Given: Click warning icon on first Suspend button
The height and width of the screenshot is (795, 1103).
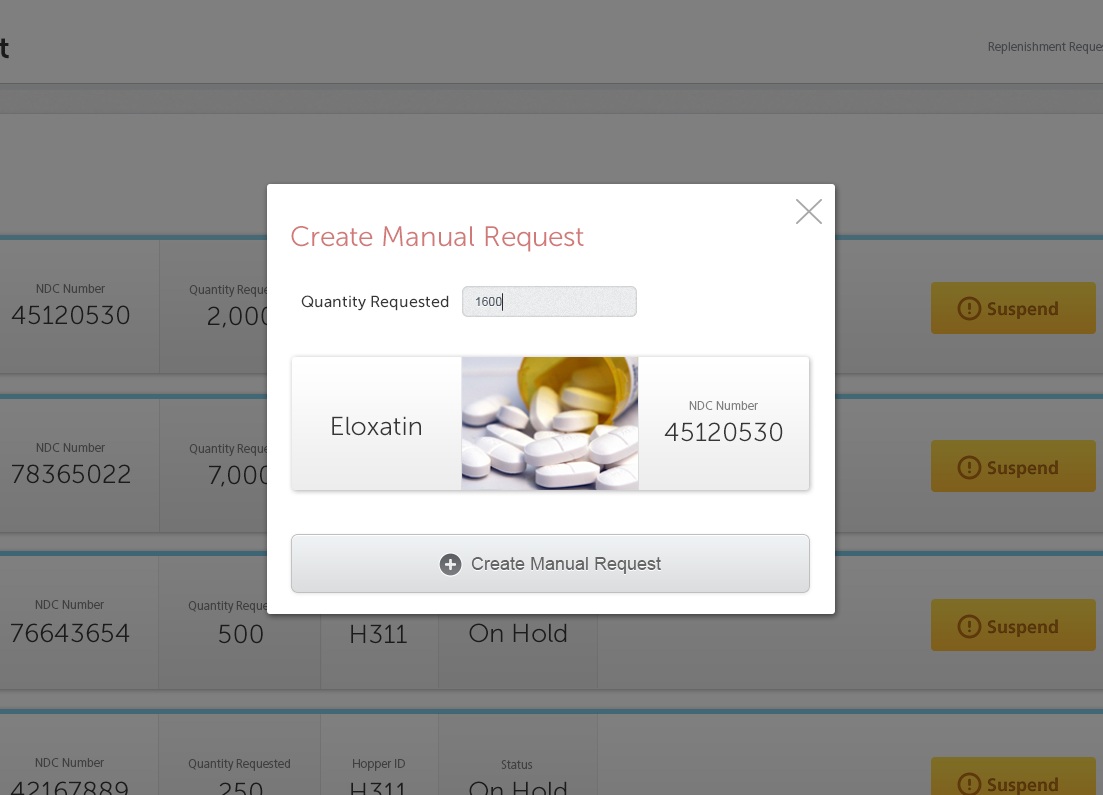Looking at the screenshot, I should tap(969, 308).
